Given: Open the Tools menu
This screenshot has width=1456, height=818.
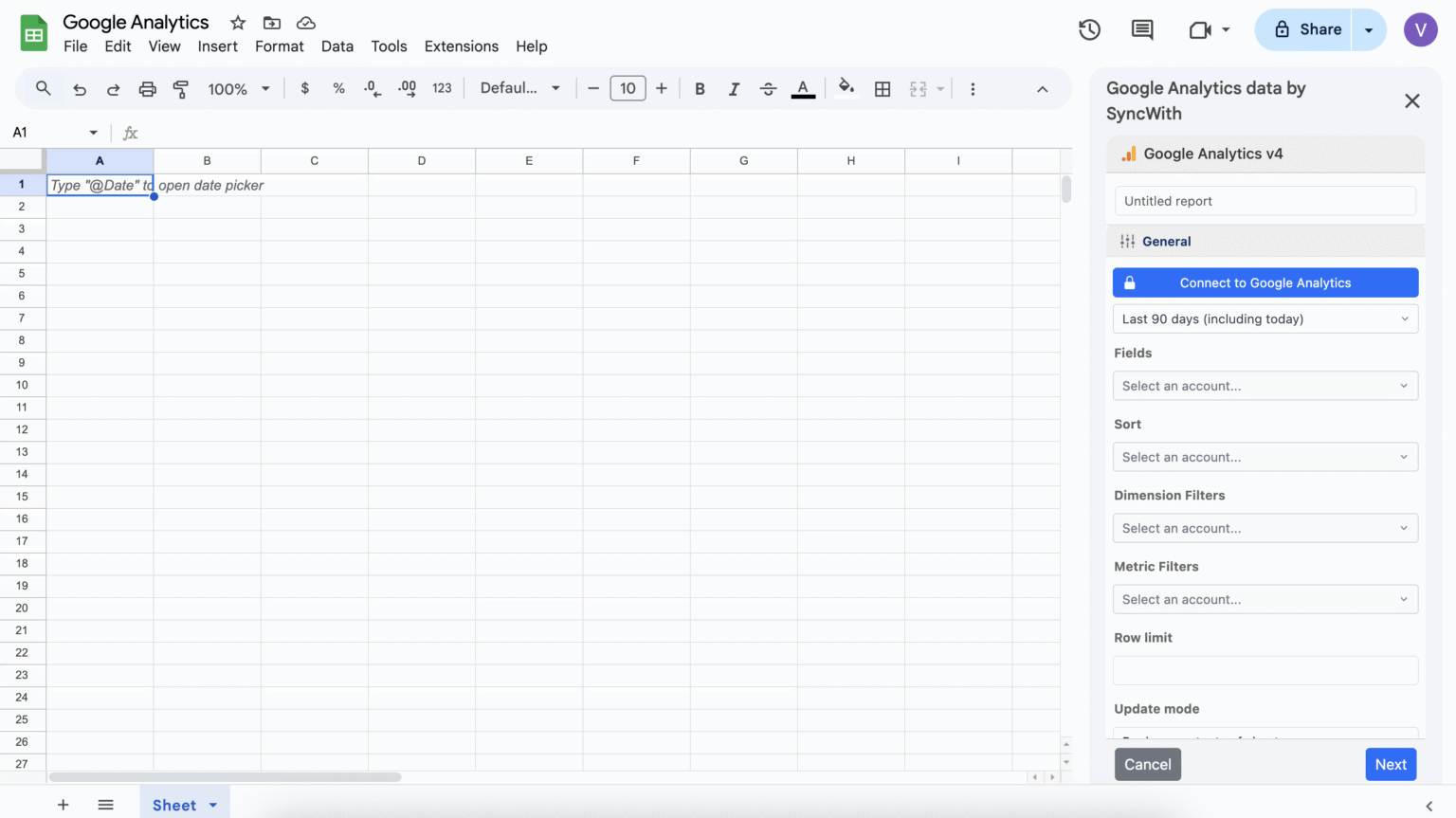Looking at the screenshot, I should (389, 46).
